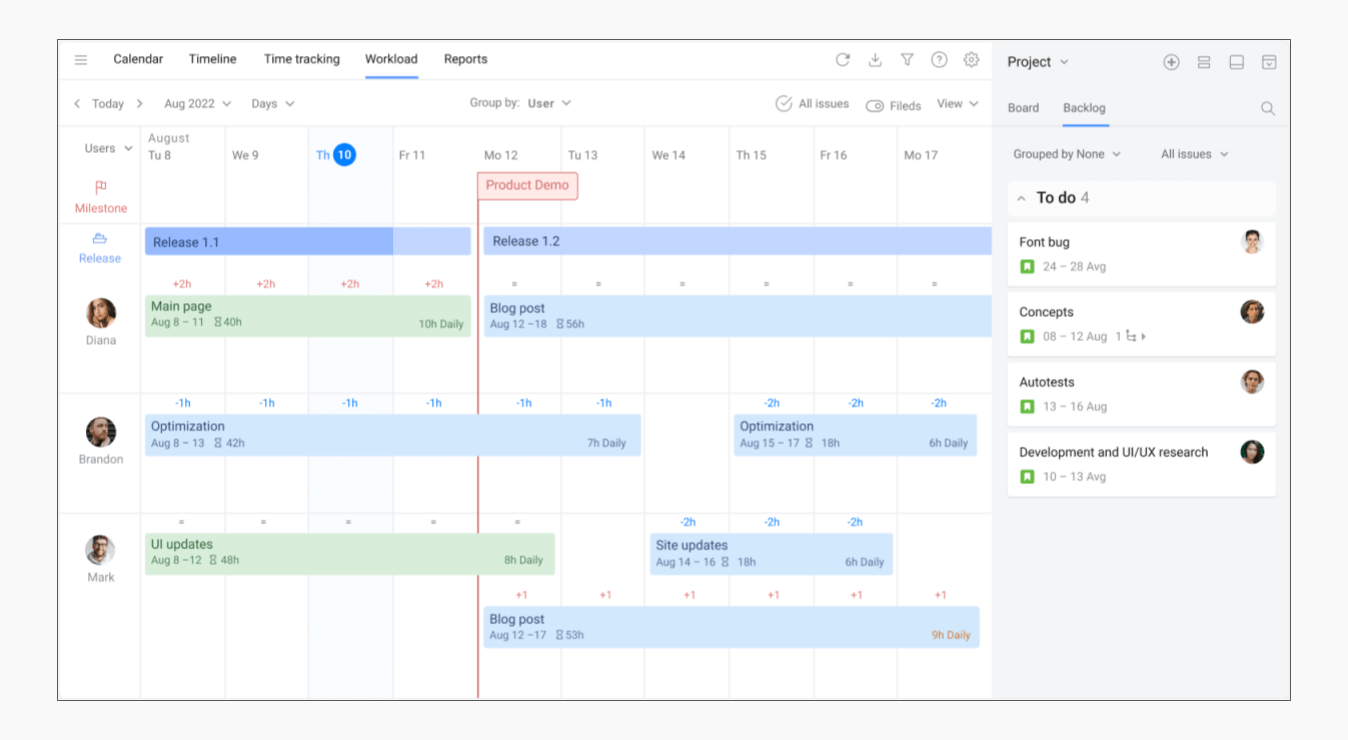
Task: Click the download export icon
Action: pos(875,60)
